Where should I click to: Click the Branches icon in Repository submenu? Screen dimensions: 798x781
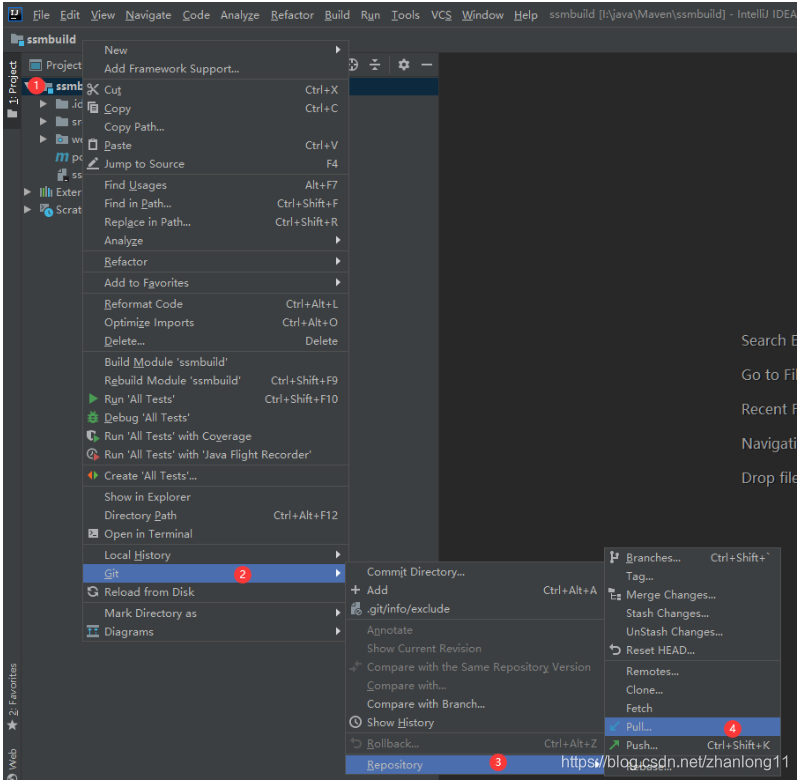tap(614, 558)
